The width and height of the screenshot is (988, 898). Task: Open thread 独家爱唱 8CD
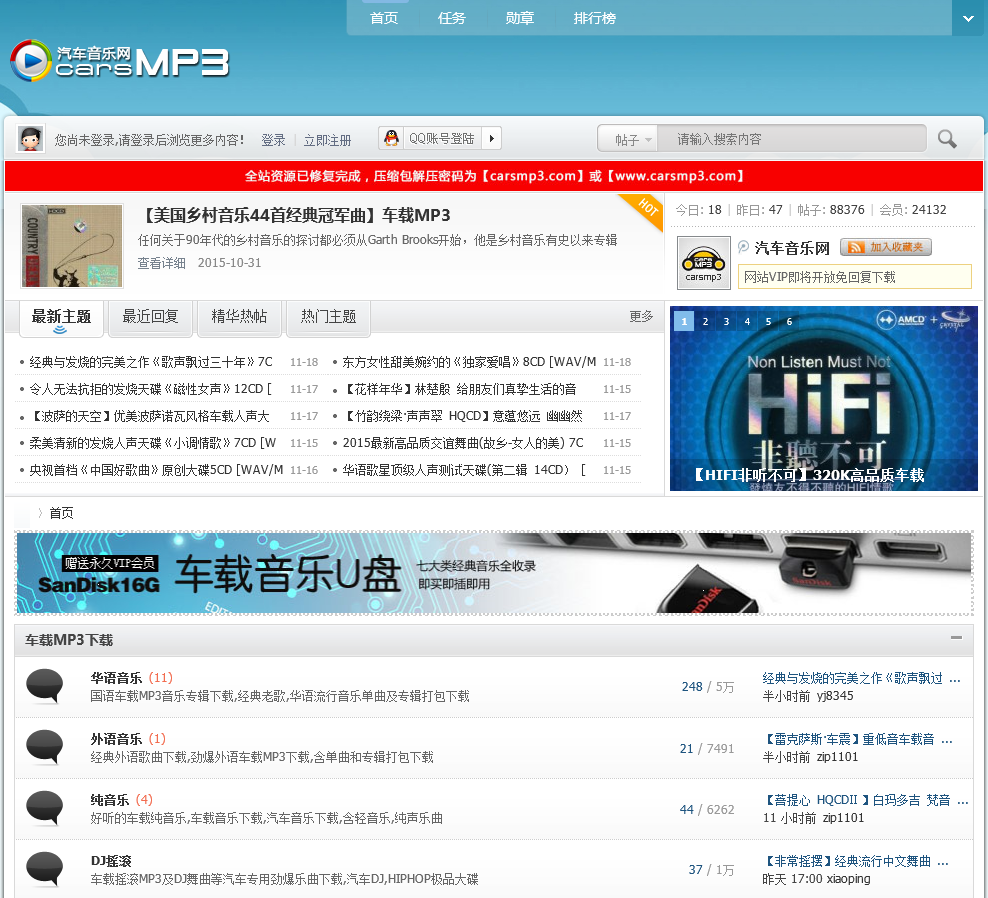pyautogui.click(x=469, y=362)
